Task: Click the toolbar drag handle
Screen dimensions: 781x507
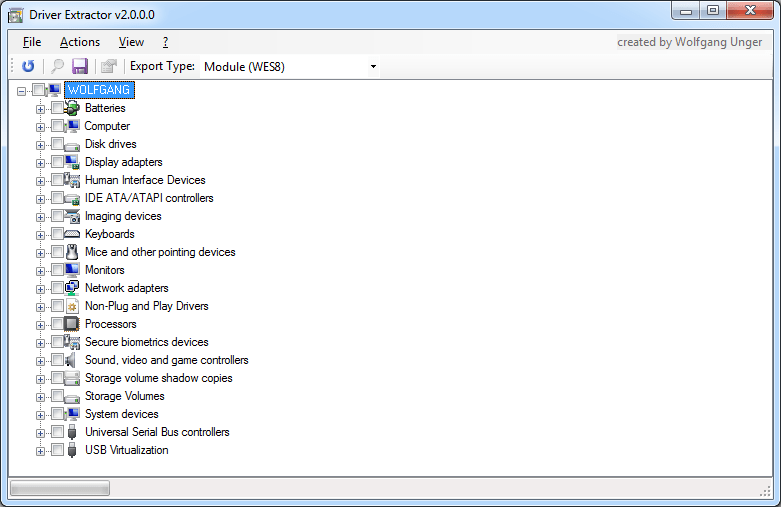Action: point(13,66)
